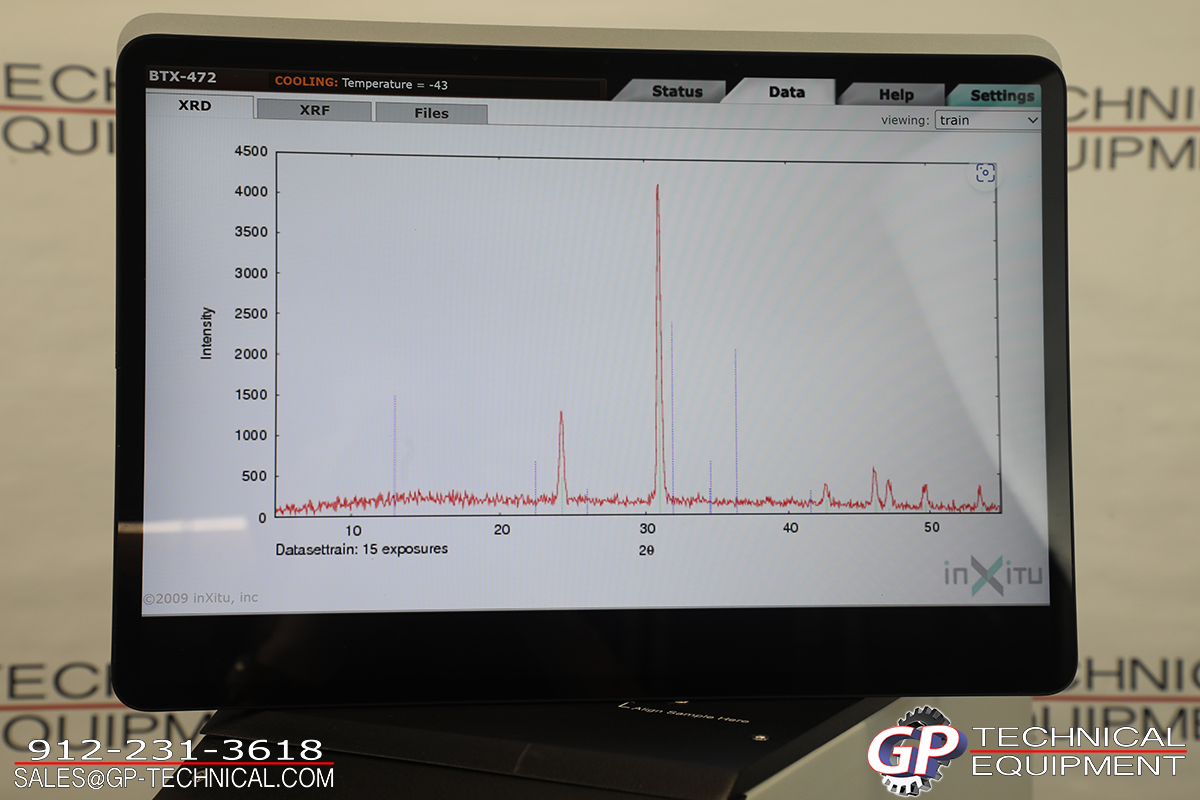This screenshot has width=1200, height=800.
Task: Click the sales@gp-technical.com email address
Action: pyautogui.click(x=174, y=777)
